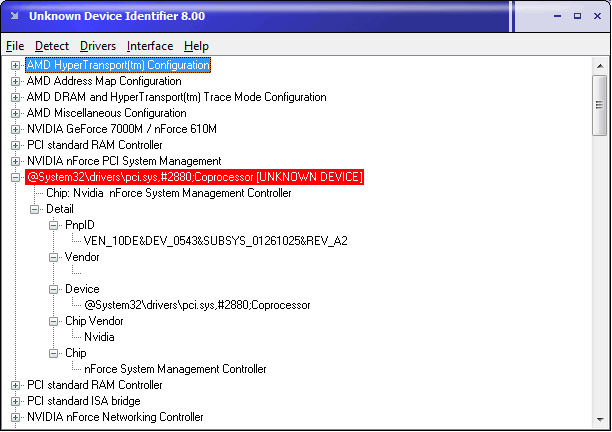Expand PCI standard RAM Controller above ISA bridge
612x432 pixels.
pyautogui.click(x=15, y=385)
